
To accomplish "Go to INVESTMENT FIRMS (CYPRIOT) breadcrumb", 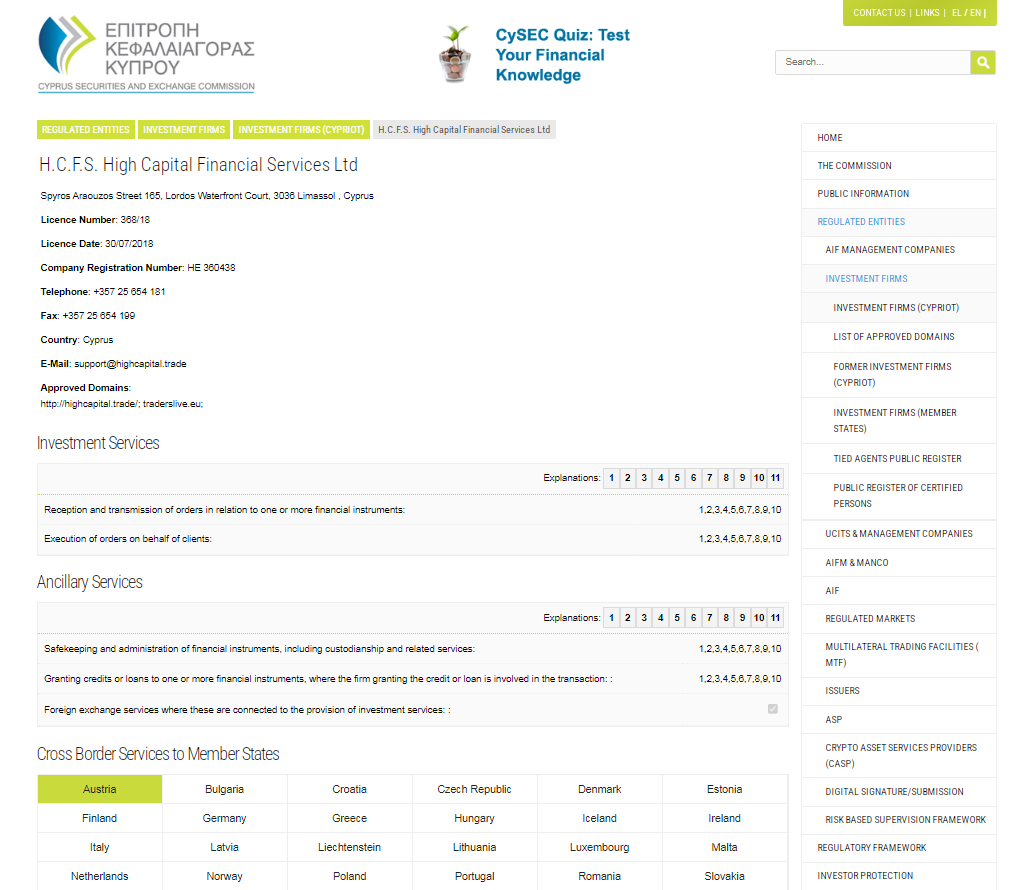I will point(301,129).
